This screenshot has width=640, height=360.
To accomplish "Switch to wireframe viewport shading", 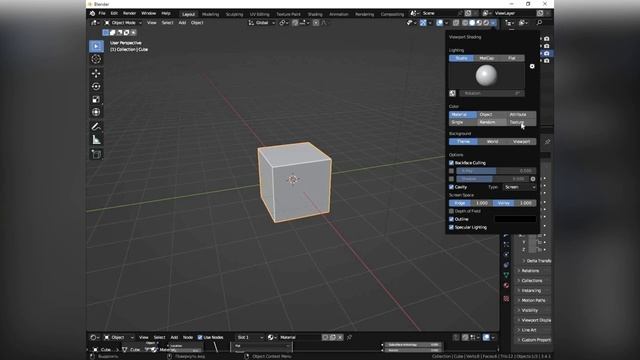I will pos(465,23).
